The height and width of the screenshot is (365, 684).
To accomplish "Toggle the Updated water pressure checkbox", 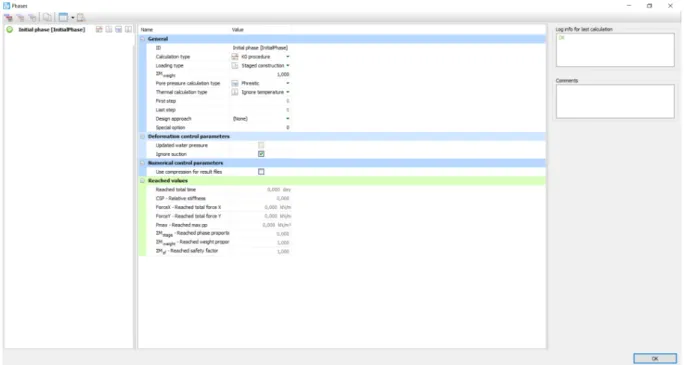I will coord(261,145).
